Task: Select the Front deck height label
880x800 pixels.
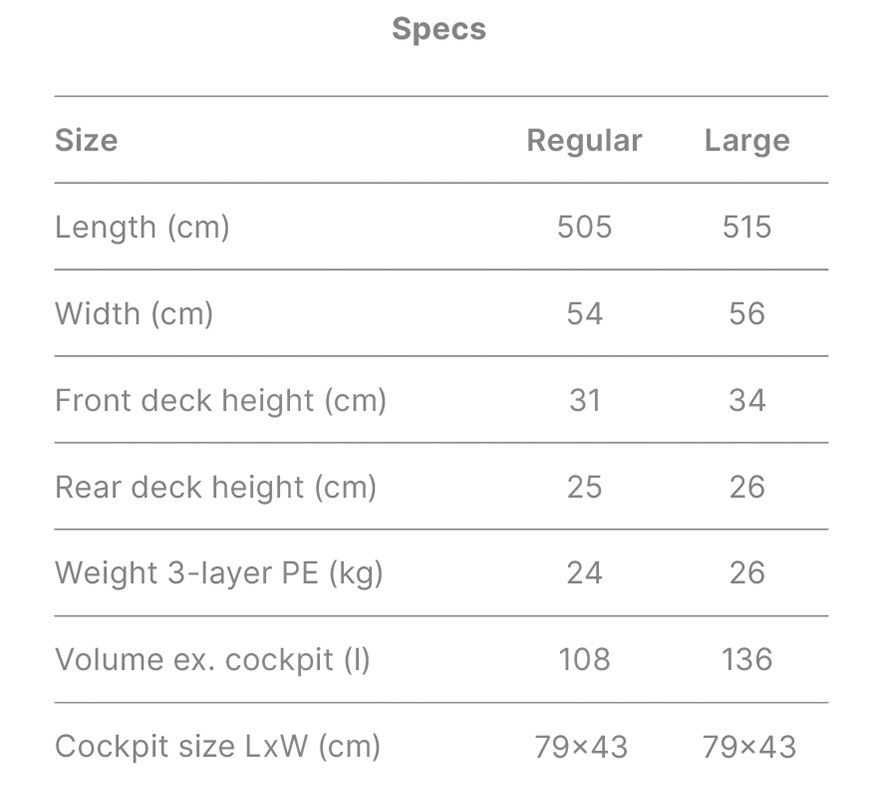Action: pyautogui.click(x=220, y=400)
